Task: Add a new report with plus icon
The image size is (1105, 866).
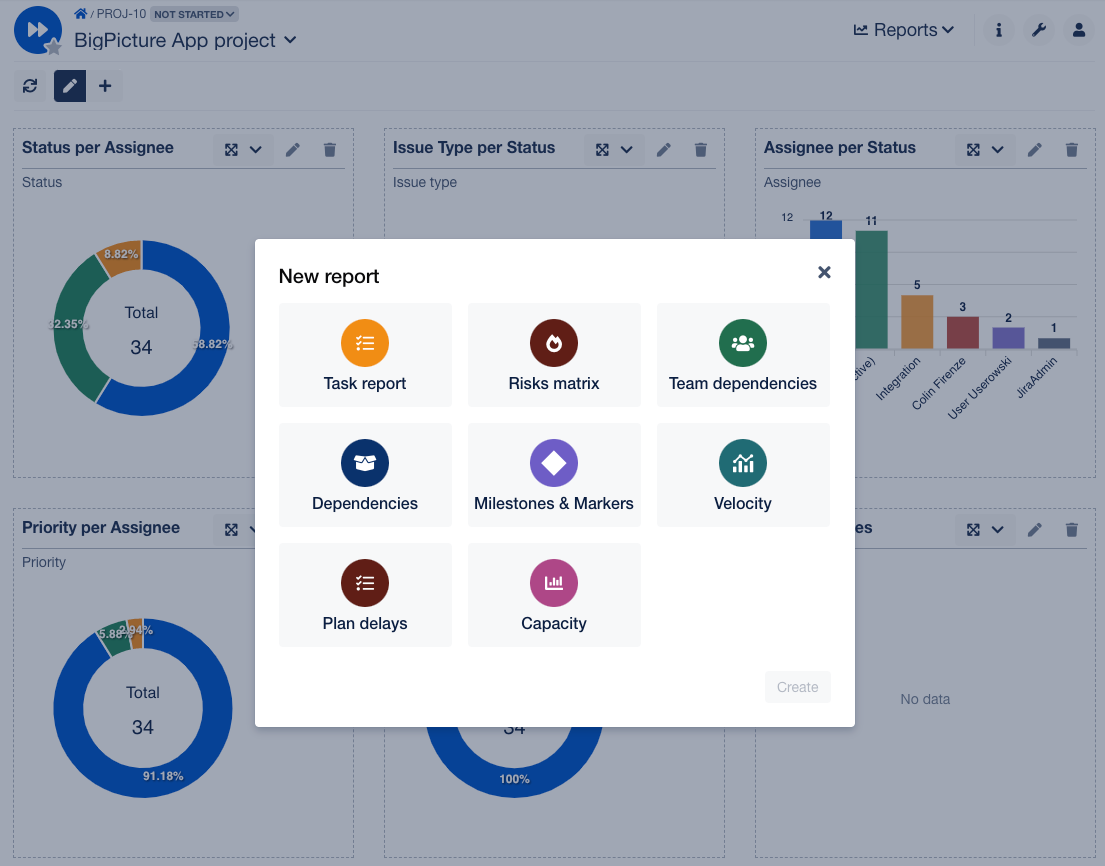Action: point(105,86)
